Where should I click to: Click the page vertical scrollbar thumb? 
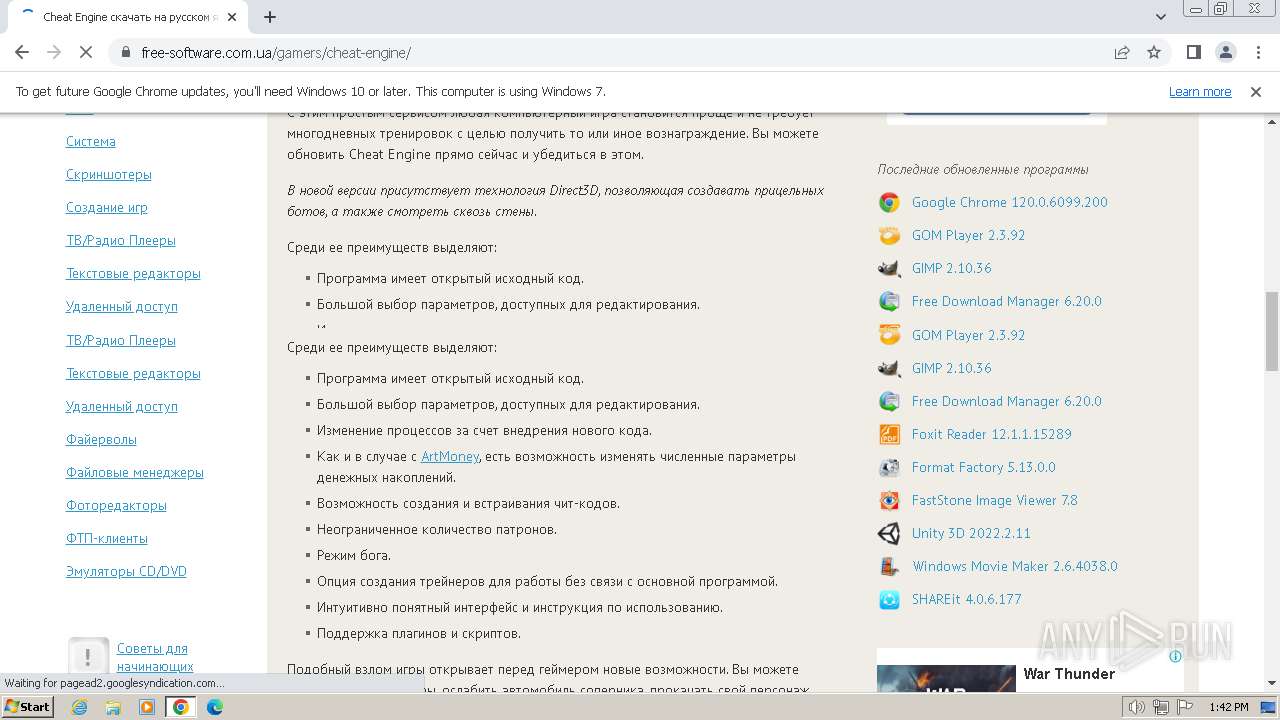[x=1272, y=331]
